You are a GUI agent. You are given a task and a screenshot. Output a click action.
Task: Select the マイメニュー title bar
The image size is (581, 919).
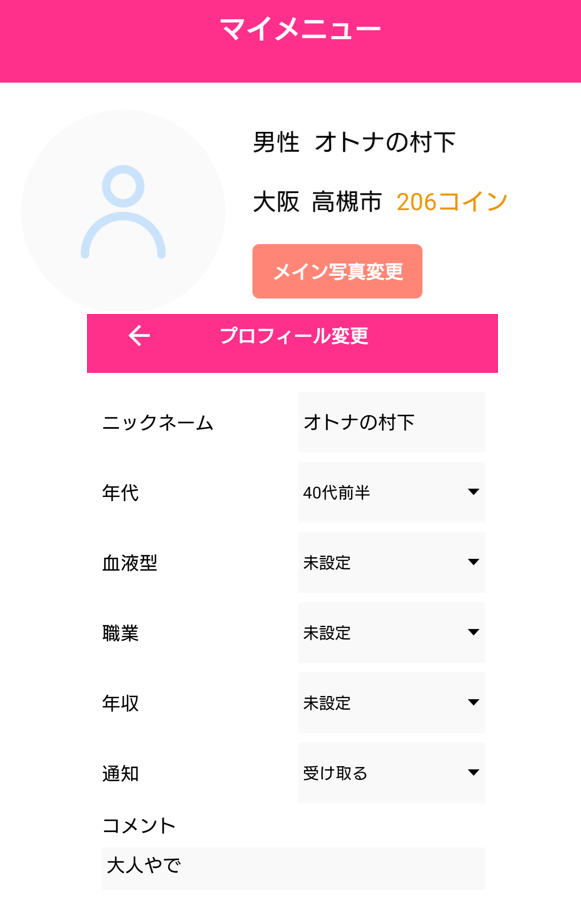pyautogui.click(x=290, y=28)
